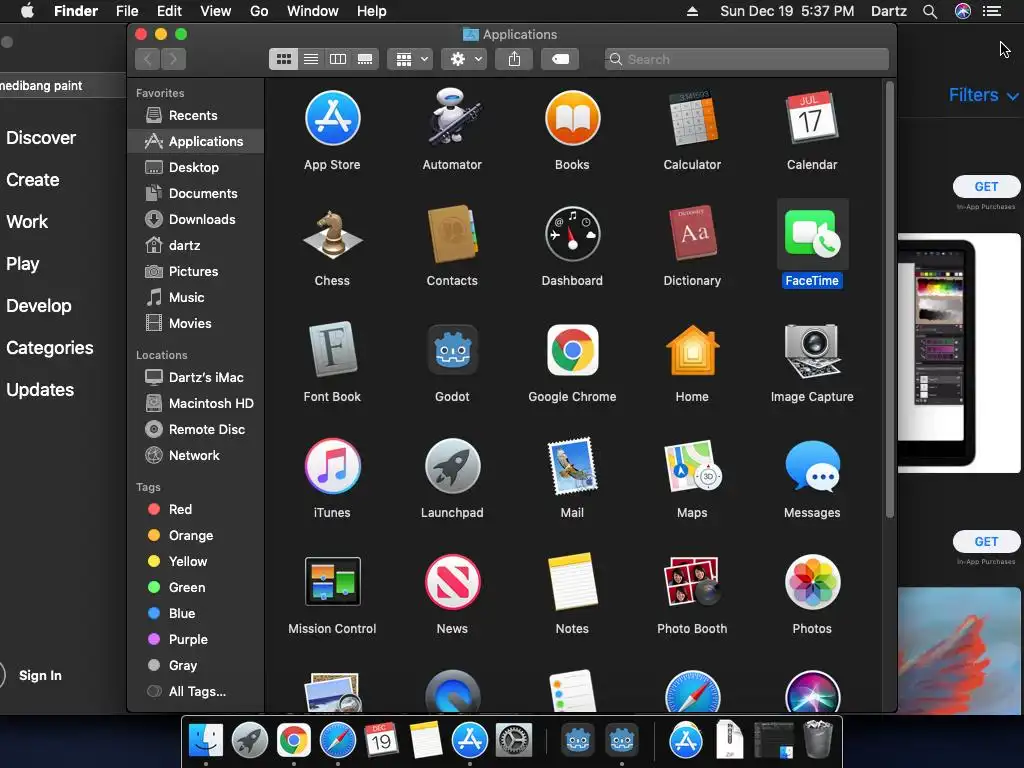Select the Books app icon
Viewport: 1024px width, 768px height.
572,118
